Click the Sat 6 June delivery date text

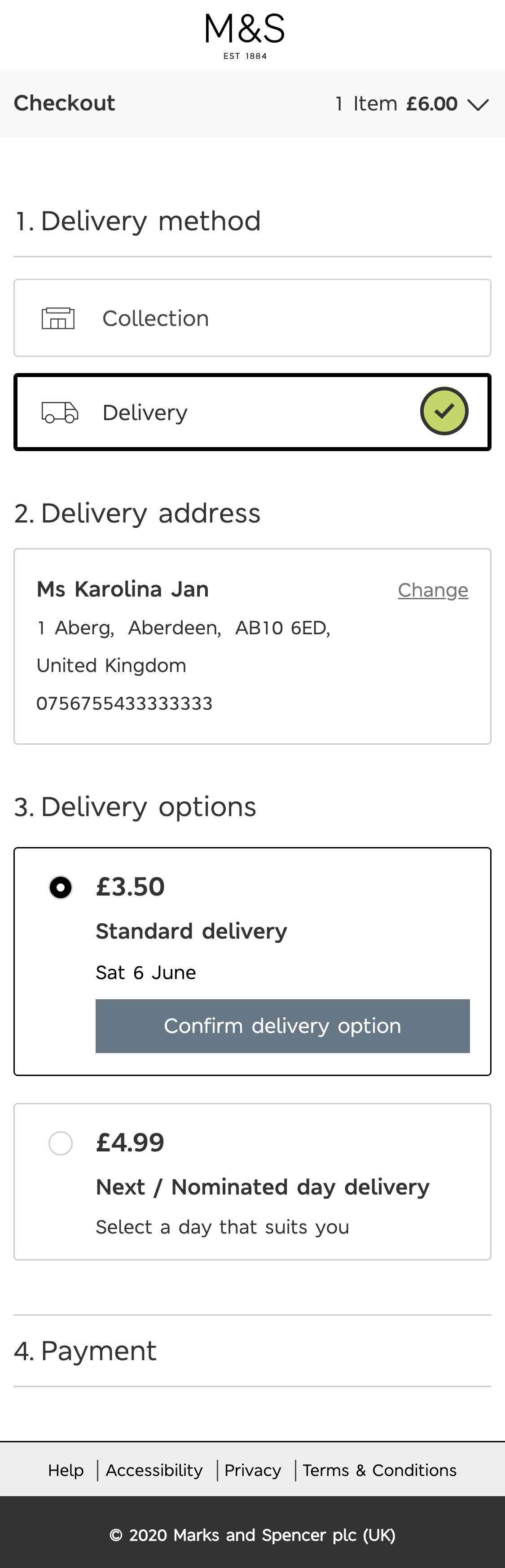(145, 972)
